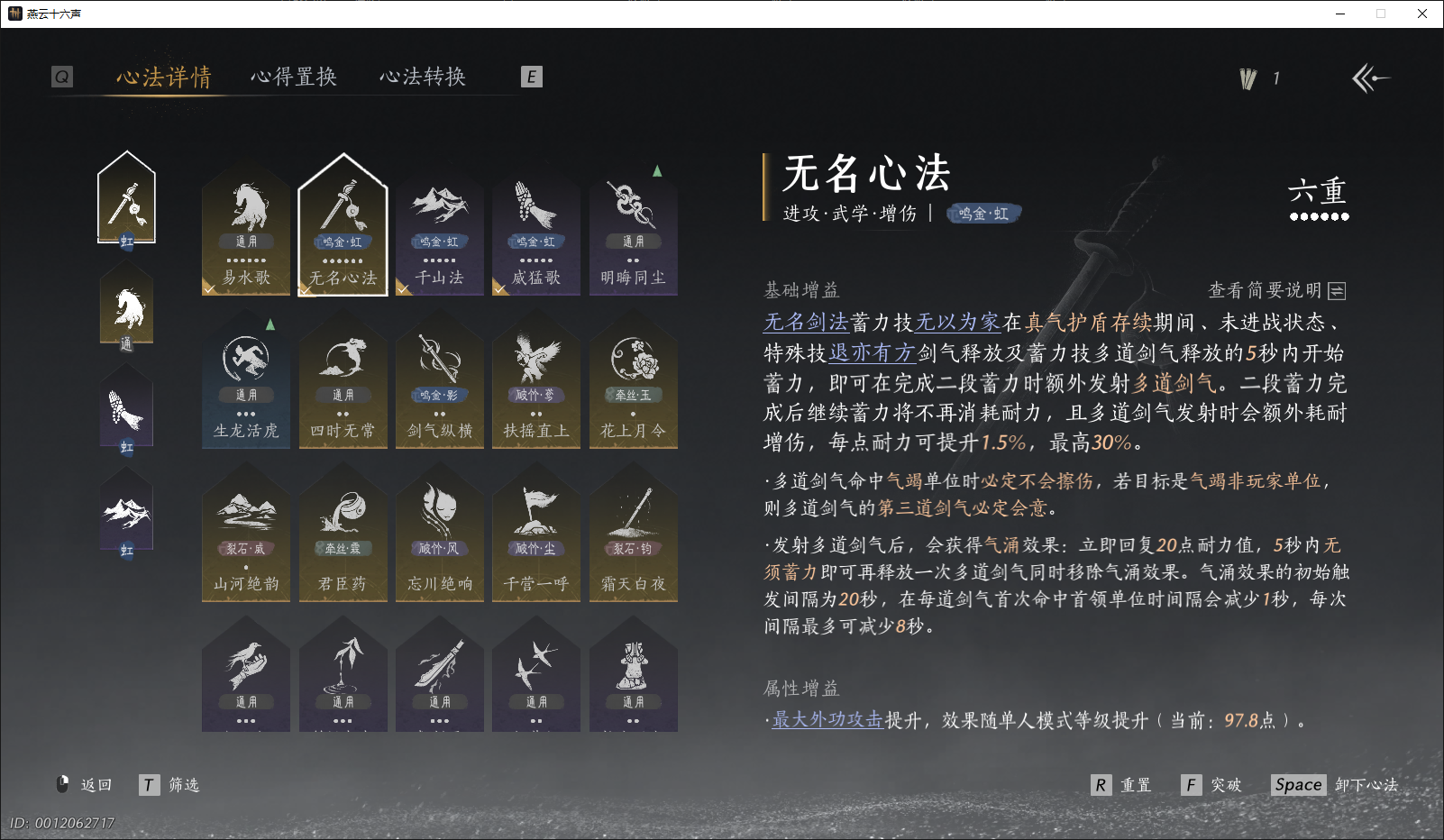Select the 生龙活虎 card

coord(246,379)
